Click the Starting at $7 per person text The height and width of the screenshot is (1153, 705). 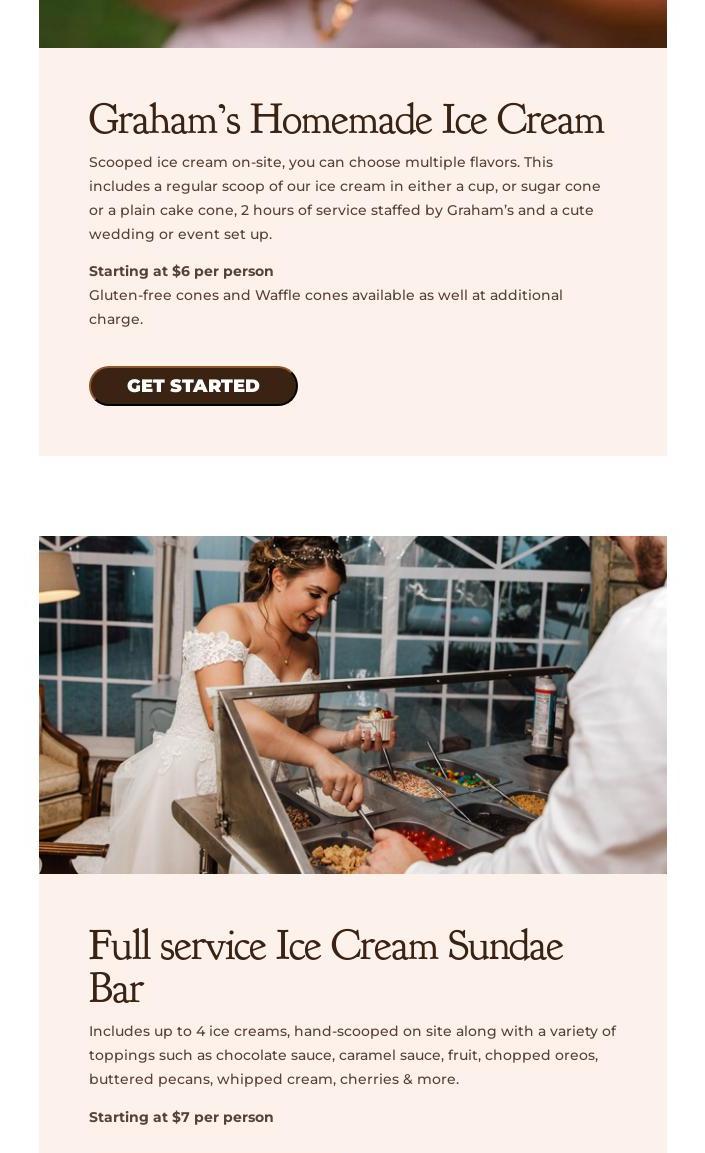(x=181, y=1117)
